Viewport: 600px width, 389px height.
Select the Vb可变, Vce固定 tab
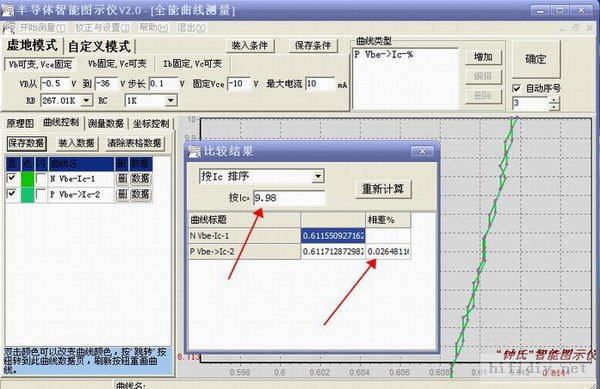40,64
